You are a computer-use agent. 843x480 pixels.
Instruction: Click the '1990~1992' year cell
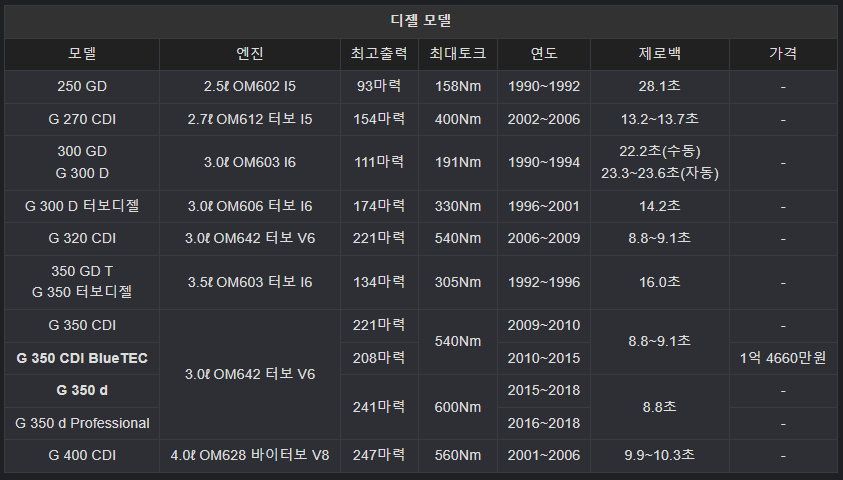click(x=544, y=87)
